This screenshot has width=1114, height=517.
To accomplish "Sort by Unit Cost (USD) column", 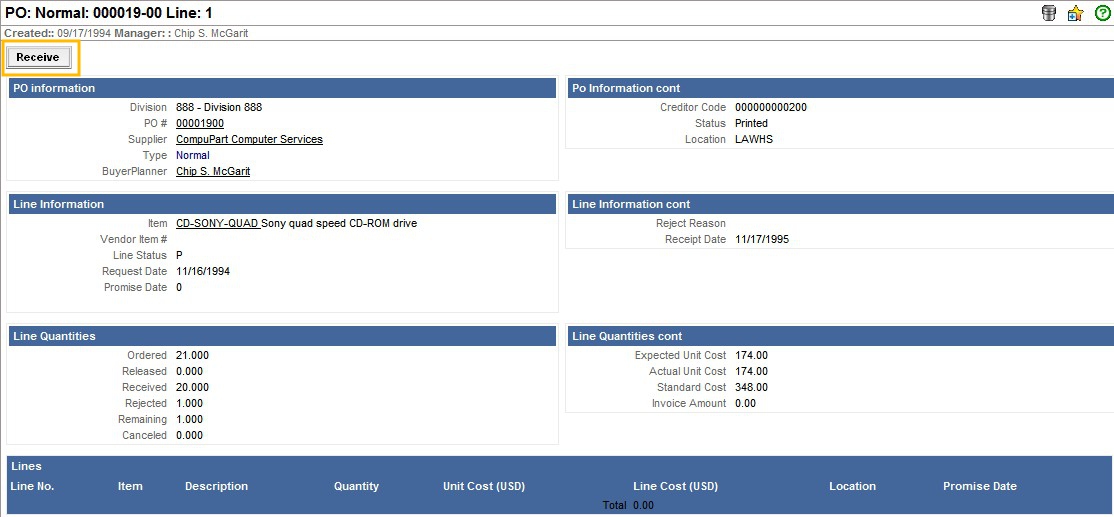I will click(484, 486).
